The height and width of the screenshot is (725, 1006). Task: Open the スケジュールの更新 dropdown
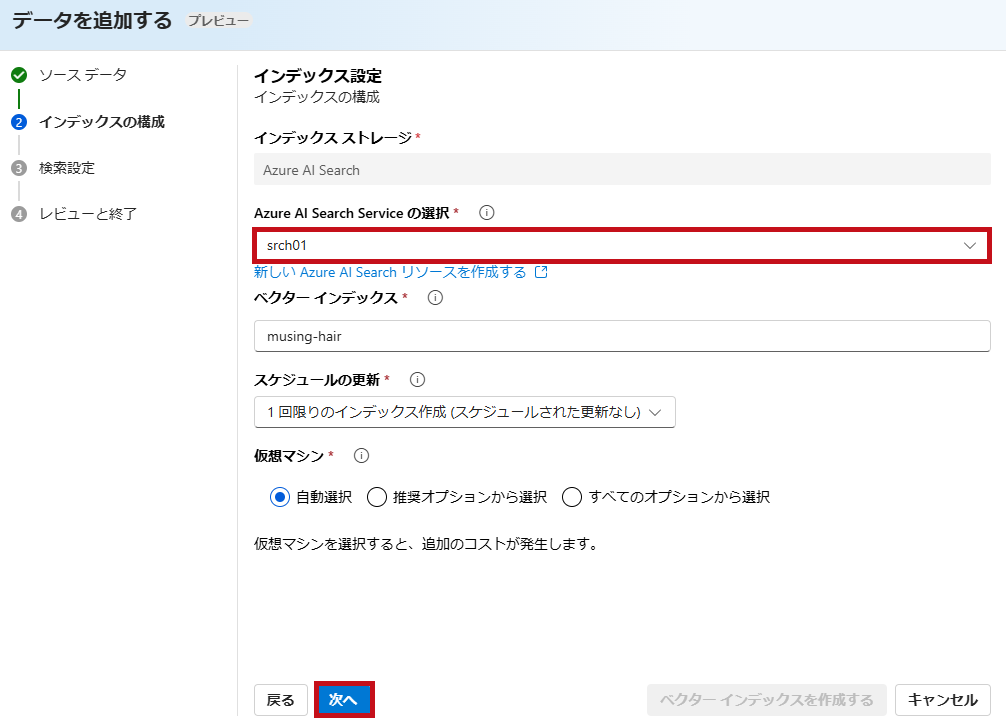465,412
